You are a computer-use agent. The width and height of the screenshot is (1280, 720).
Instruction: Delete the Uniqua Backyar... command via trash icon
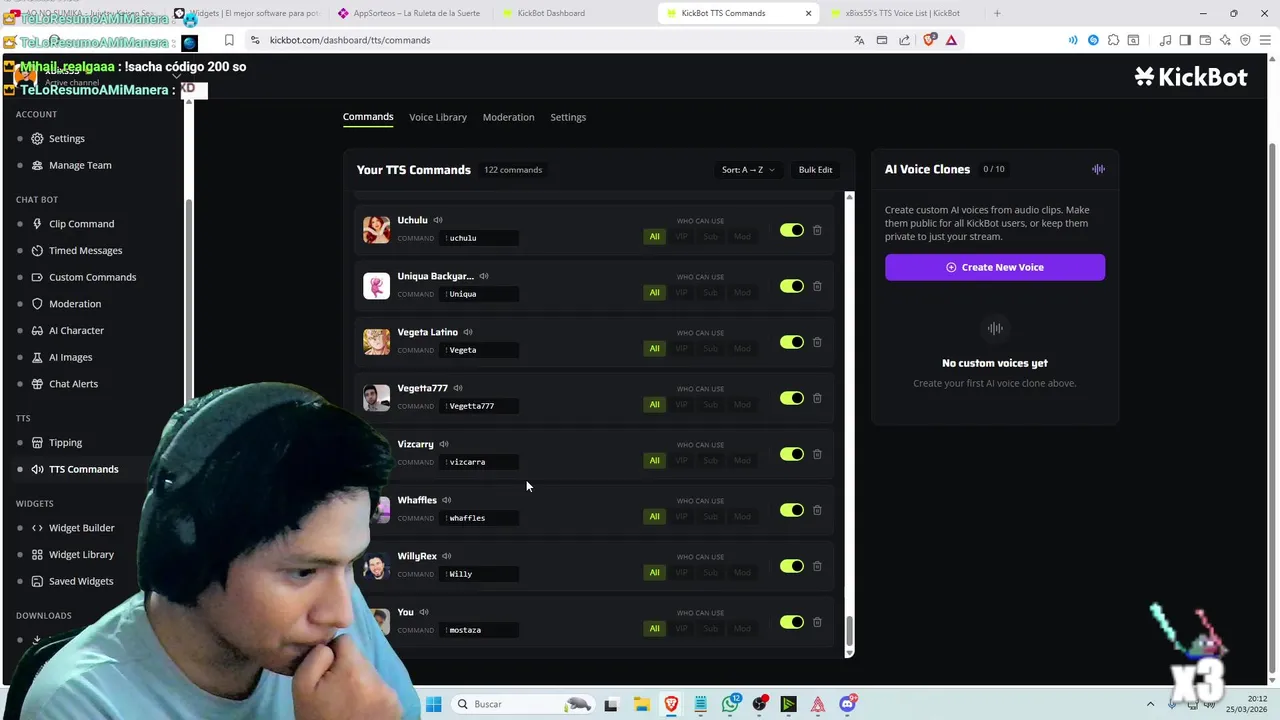click(817, 286)
